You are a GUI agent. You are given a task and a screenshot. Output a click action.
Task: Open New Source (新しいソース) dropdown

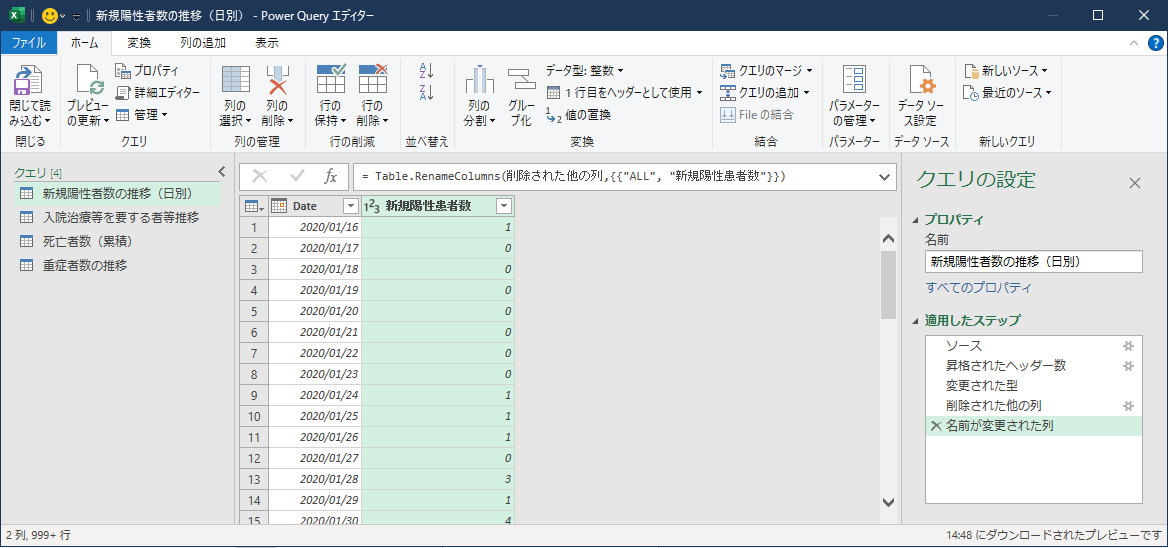[x=1006, y=71]
